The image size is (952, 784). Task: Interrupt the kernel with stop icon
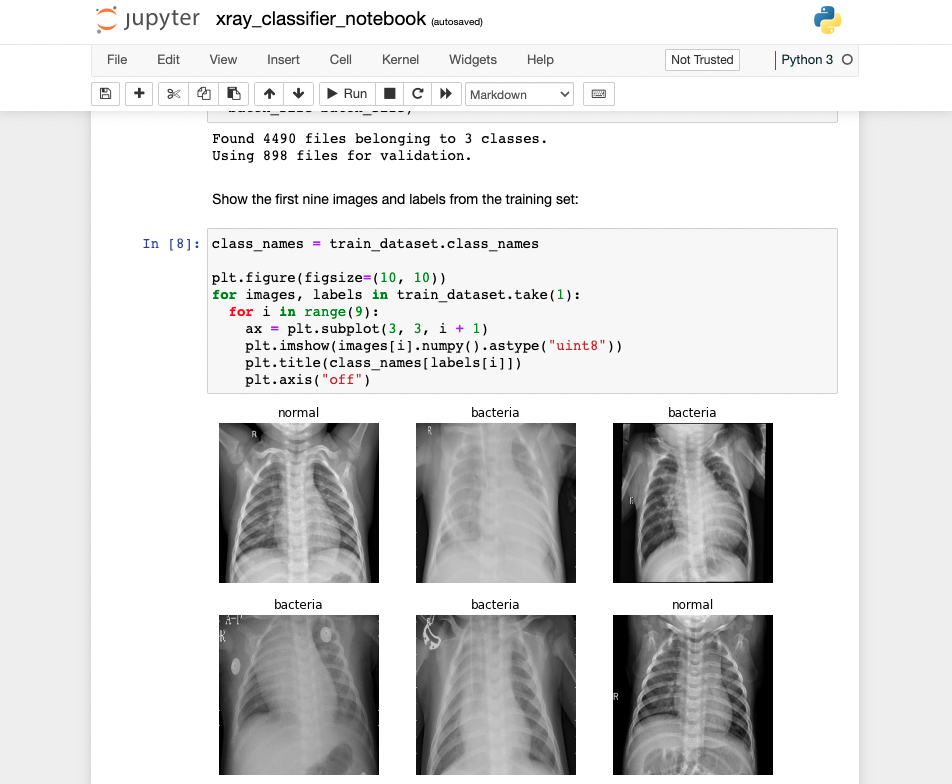click(390, 94)
